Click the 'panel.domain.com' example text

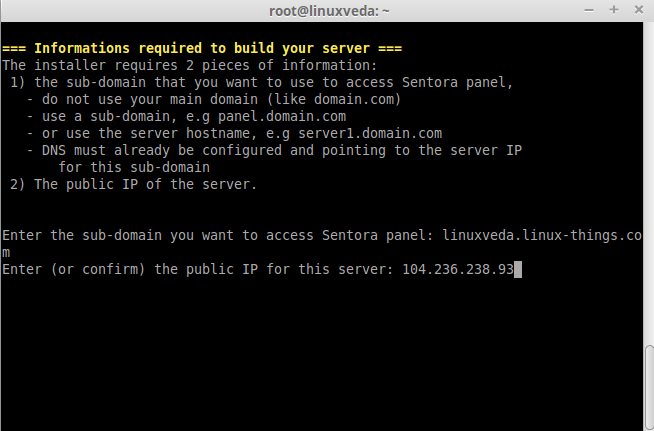(x=282, y=116)
